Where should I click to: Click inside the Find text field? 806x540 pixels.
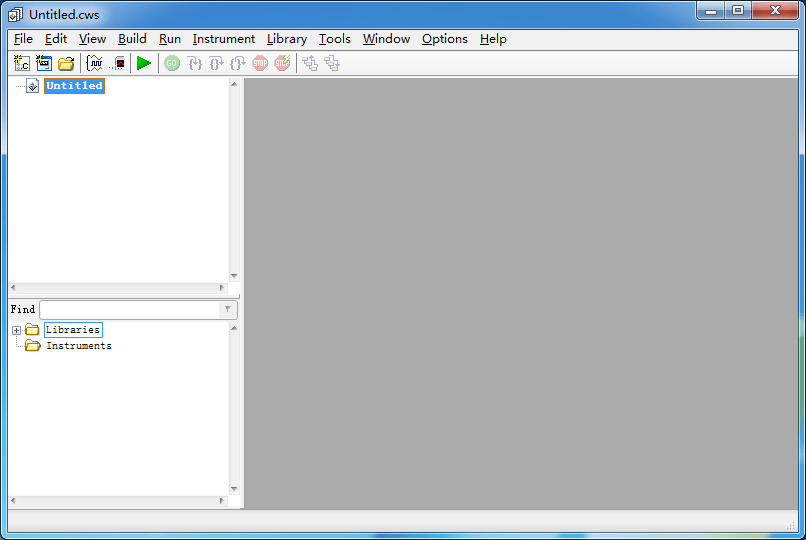[128, 310]
